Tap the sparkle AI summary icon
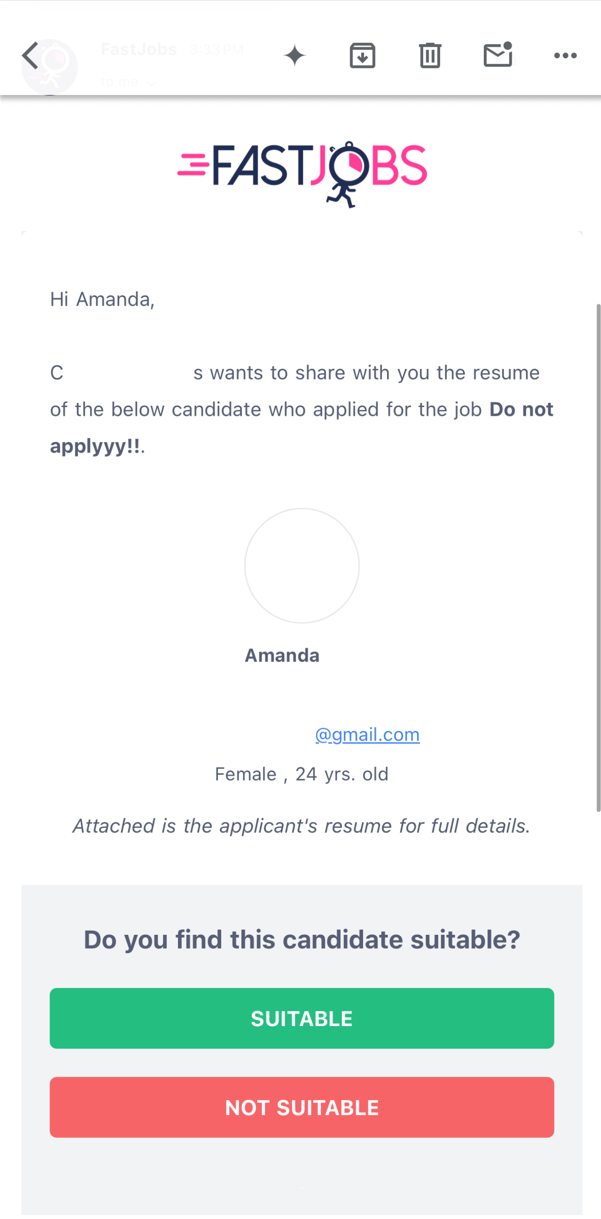This screenshot has height=1219, width=601. point(295,56)
